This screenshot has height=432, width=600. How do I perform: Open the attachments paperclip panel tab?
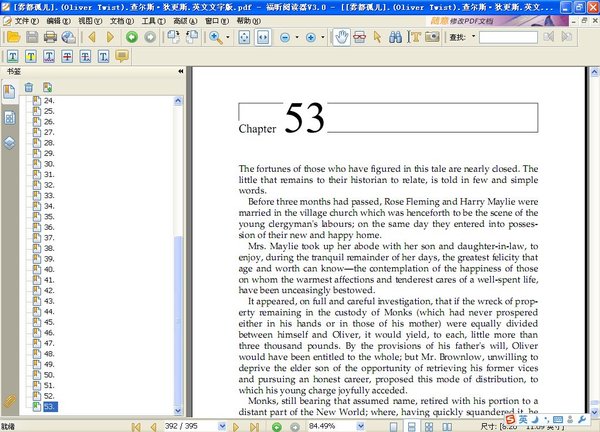[10, 401]
